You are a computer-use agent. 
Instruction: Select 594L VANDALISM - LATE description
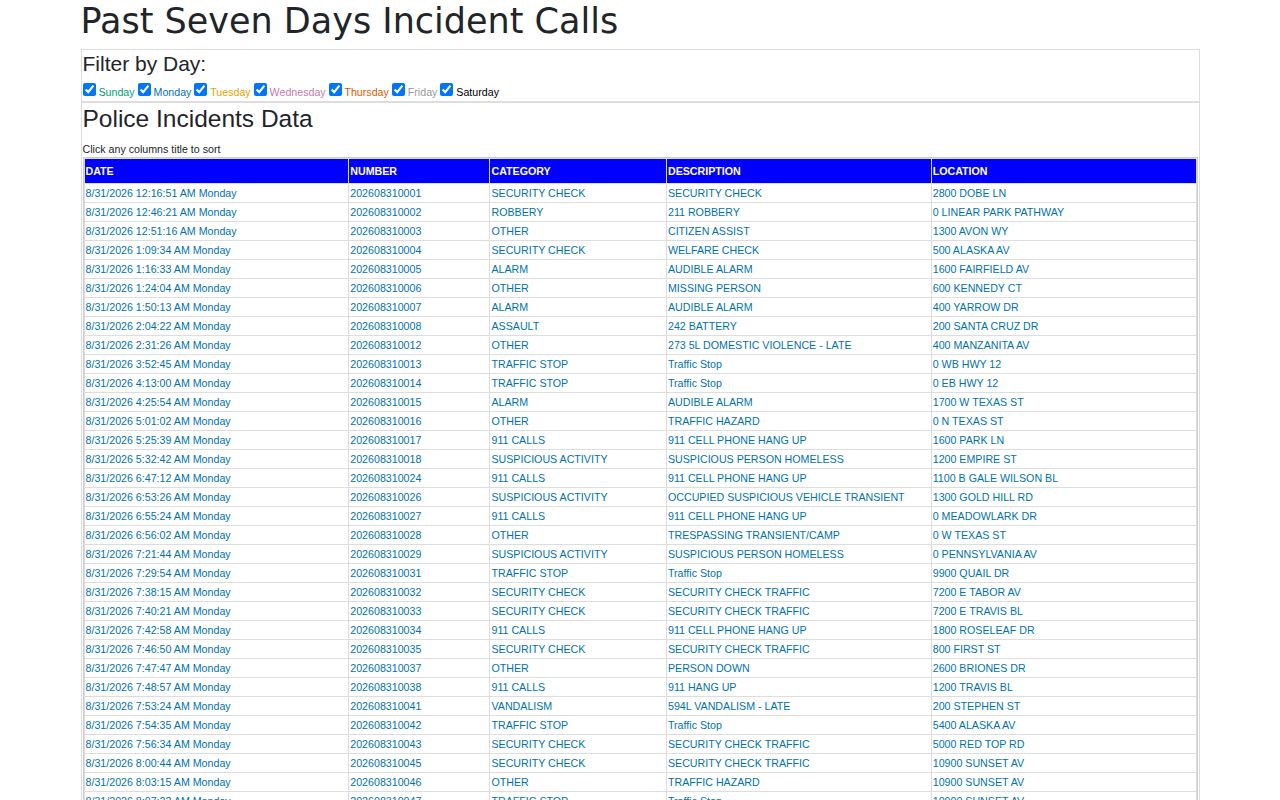point(729,706)
